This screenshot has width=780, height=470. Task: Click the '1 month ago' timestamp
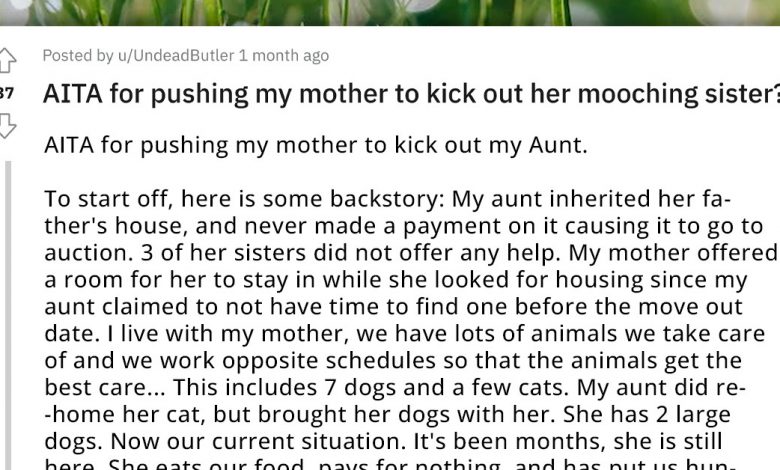coord(284,56)
